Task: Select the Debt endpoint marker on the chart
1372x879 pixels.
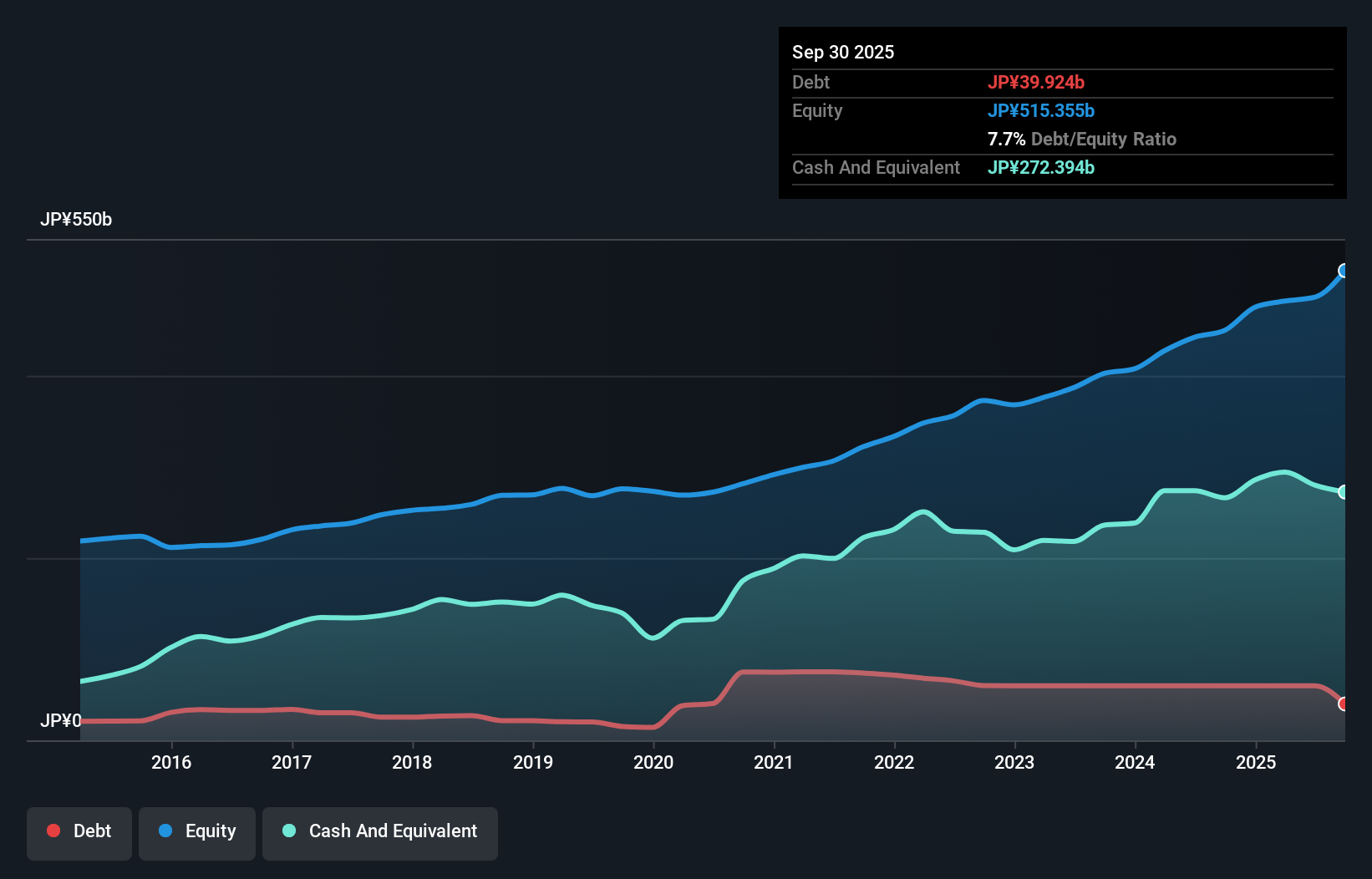Action: point(1344,704)
